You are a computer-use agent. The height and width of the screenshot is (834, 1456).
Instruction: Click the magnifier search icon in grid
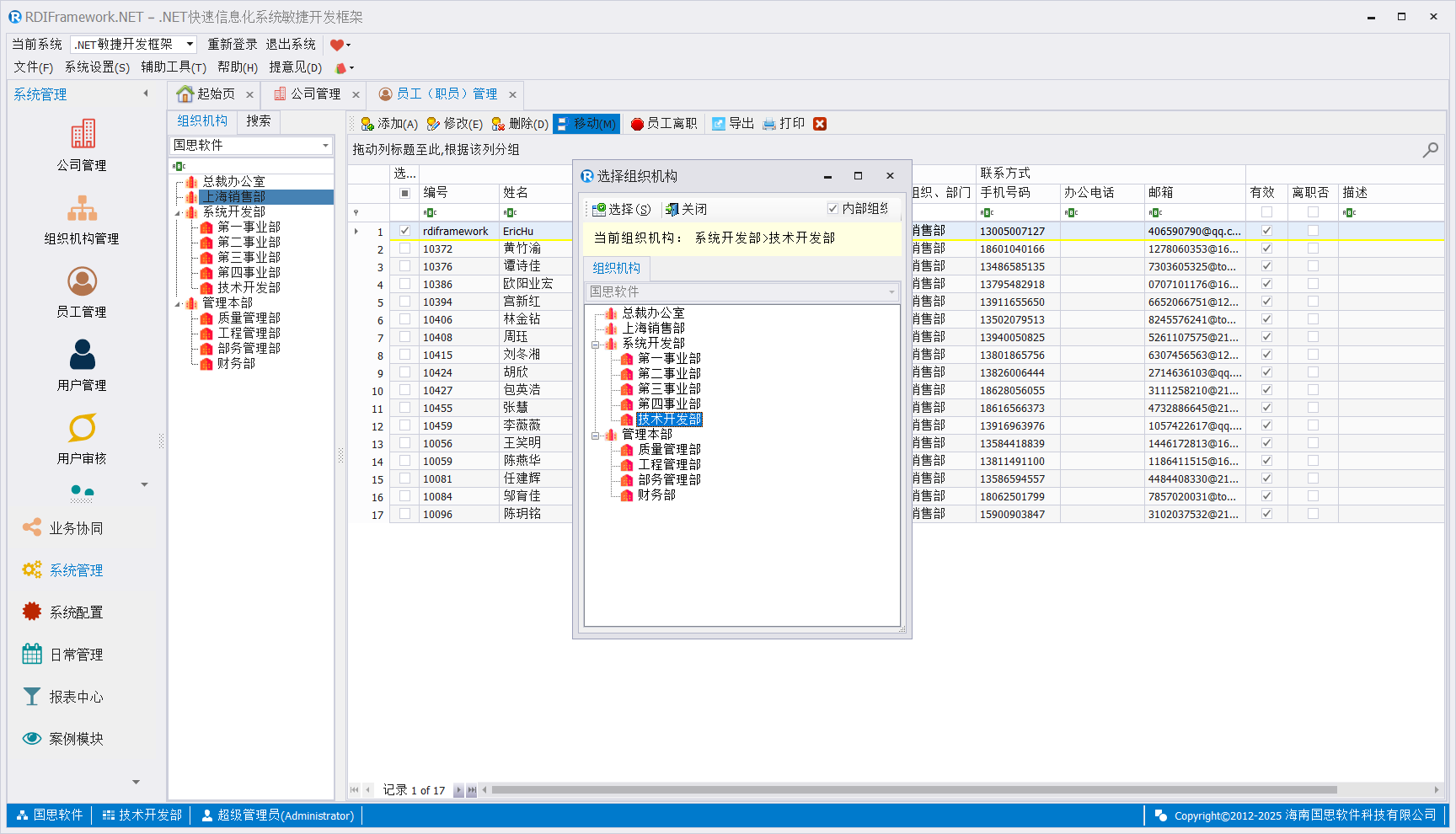(1430, 150)
